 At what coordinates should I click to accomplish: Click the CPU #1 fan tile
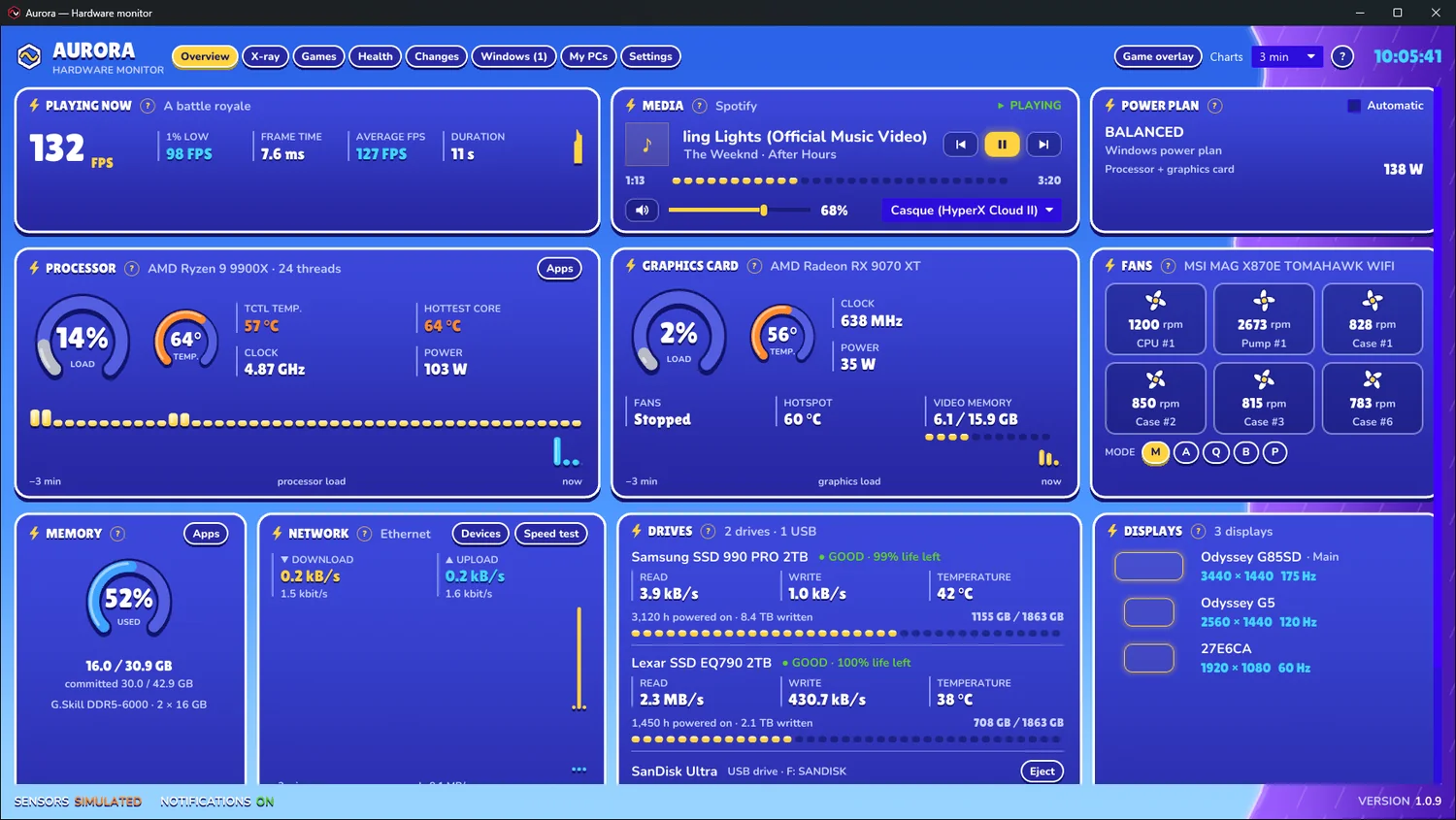tap(1155, 318)
